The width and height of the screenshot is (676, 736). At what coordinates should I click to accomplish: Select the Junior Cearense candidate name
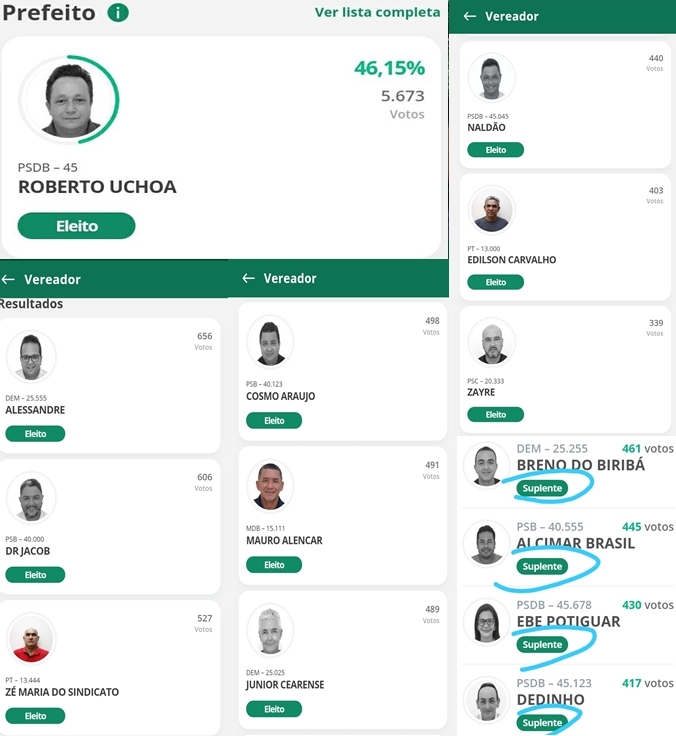(285, 685)
